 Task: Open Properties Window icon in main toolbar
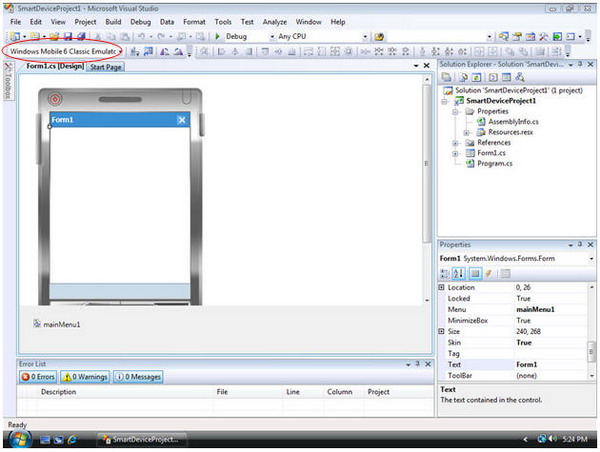click(x=517, y=37)
